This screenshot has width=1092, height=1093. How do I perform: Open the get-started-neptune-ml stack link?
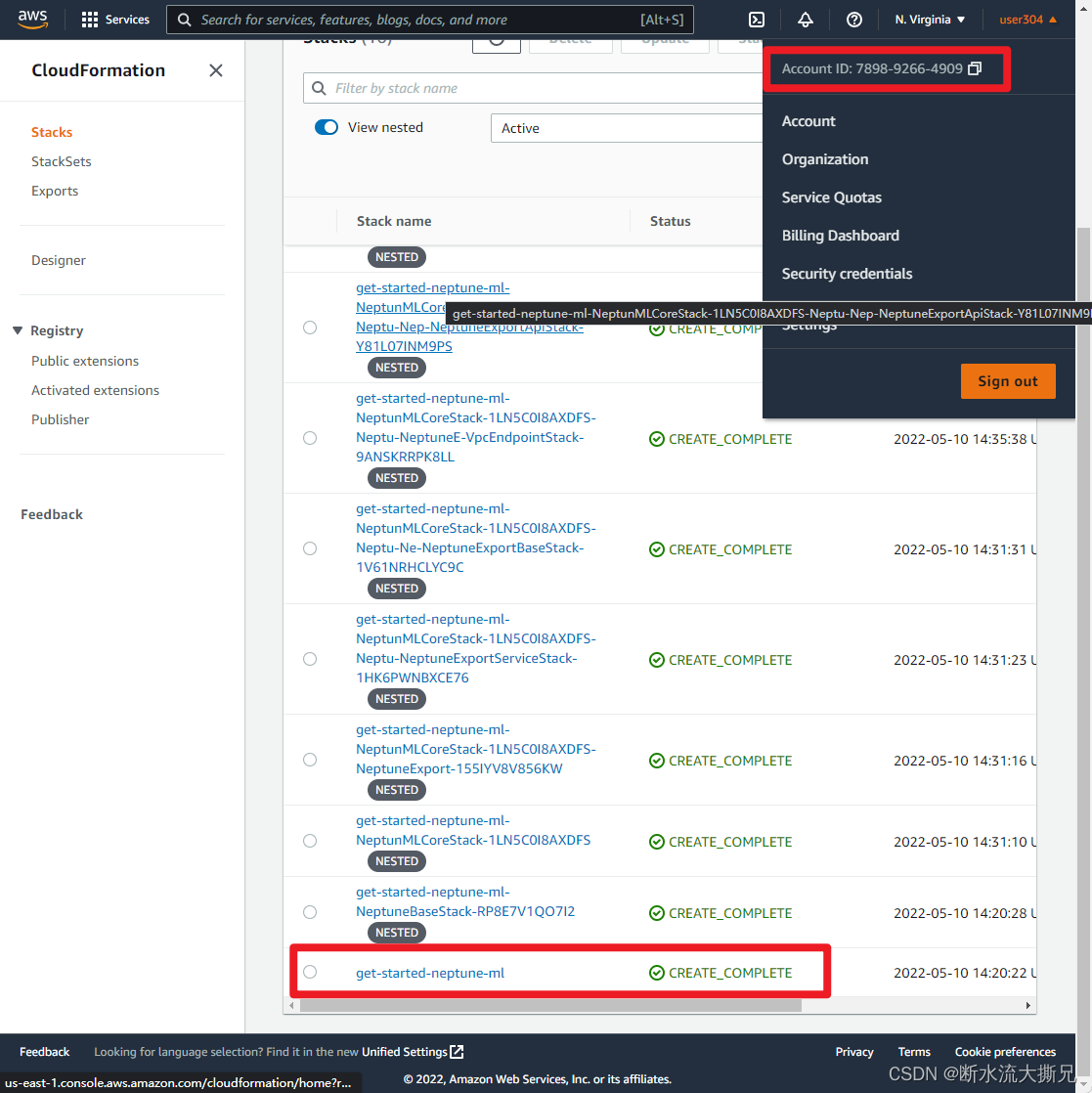point(430,973)
